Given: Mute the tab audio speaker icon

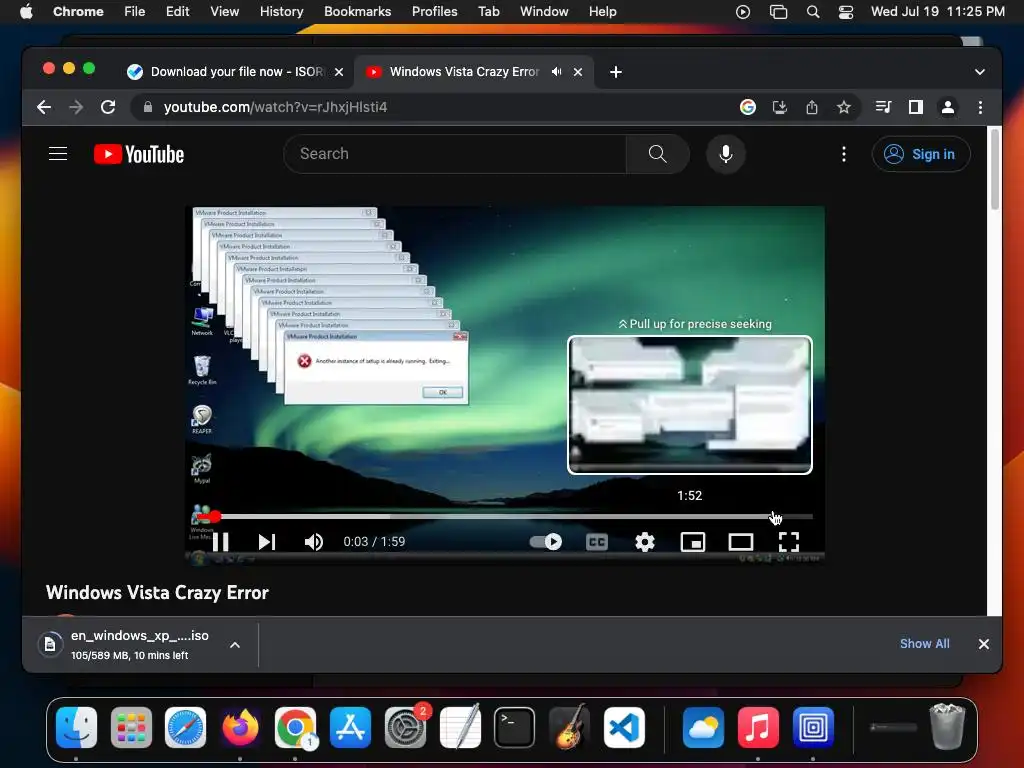Looking at the screenshot, I should 556,72.
